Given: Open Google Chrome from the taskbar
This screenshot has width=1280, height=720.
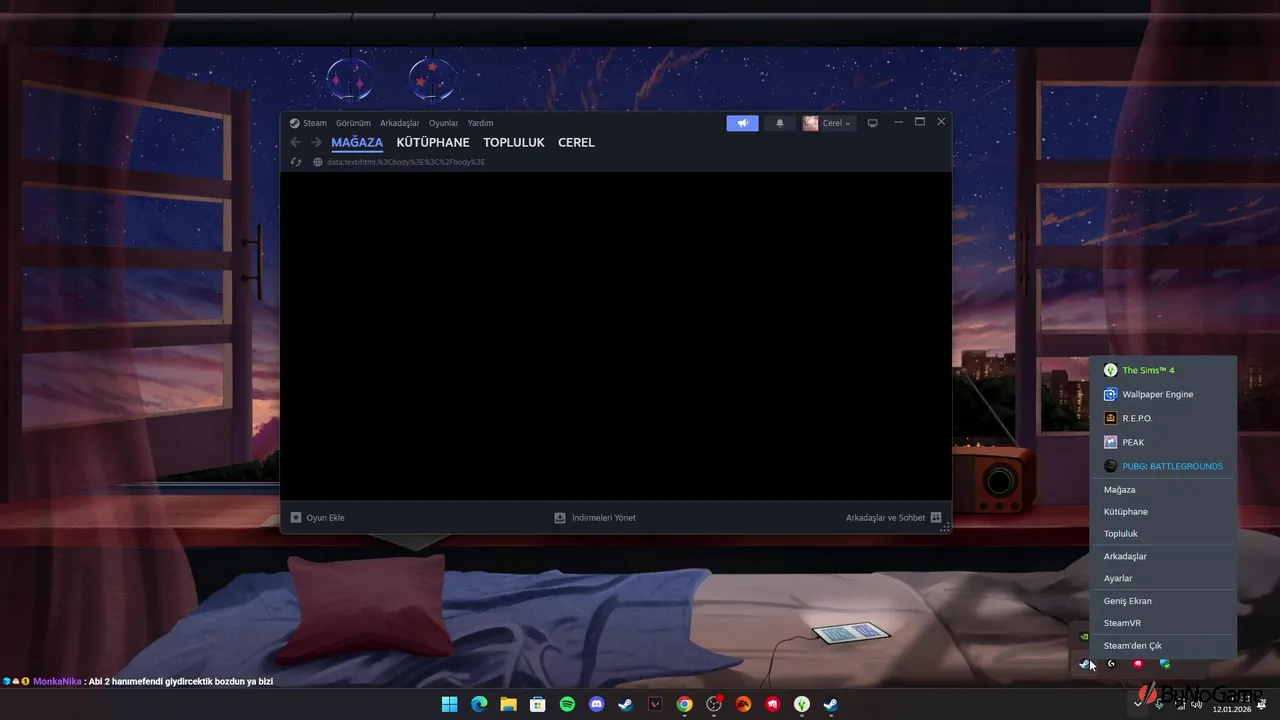Looking at the screenshot, I should [684, 704].
